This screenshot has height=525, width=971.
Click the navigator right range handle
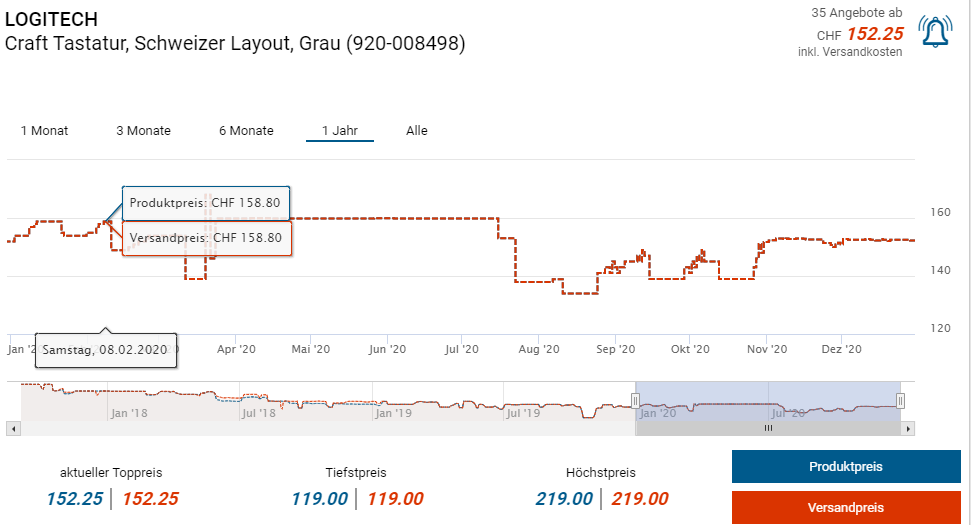pos(901,401)
